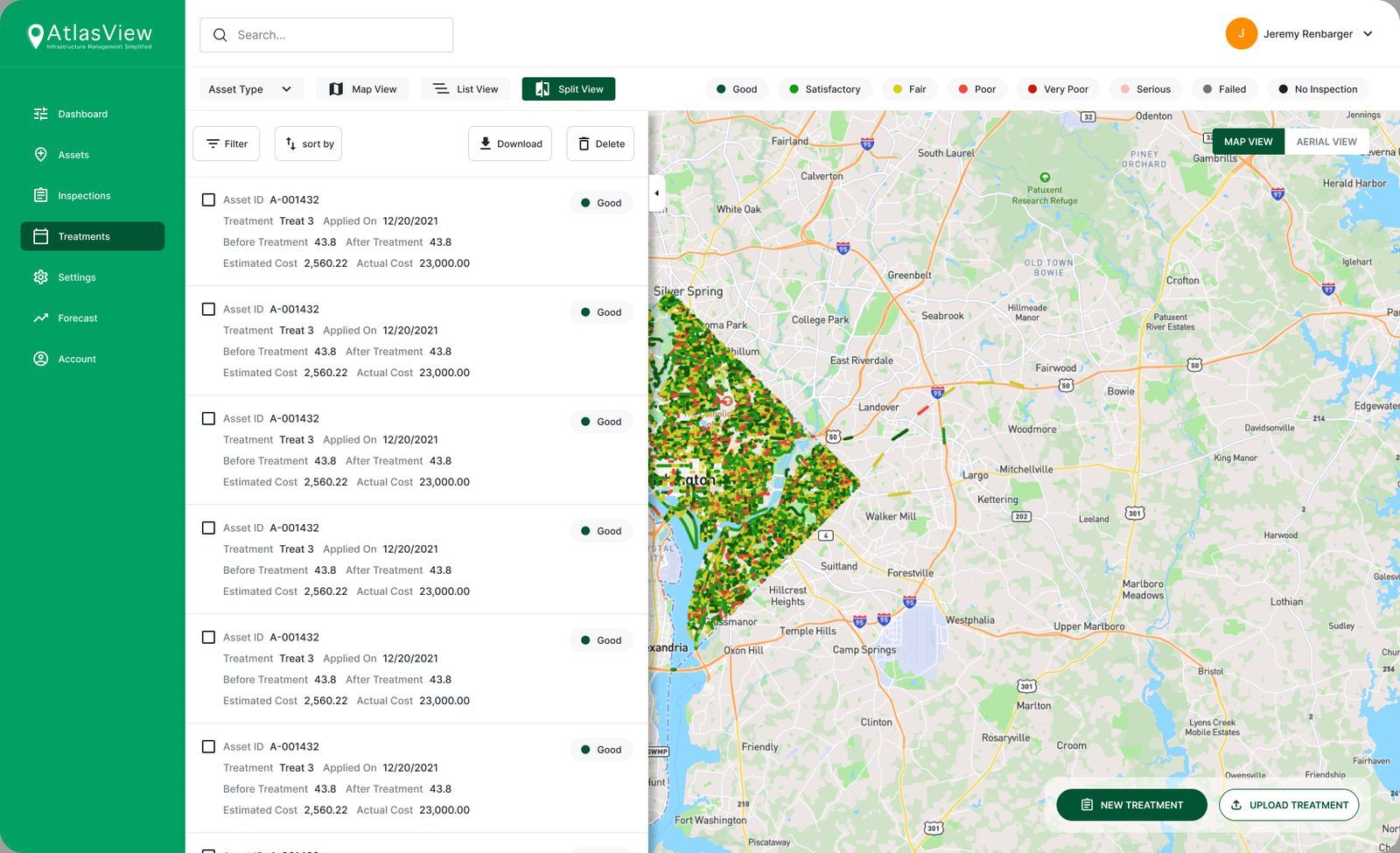Check the first asset A-001432 checkbox
The image size is (1400, 853).
coord(208,199)
